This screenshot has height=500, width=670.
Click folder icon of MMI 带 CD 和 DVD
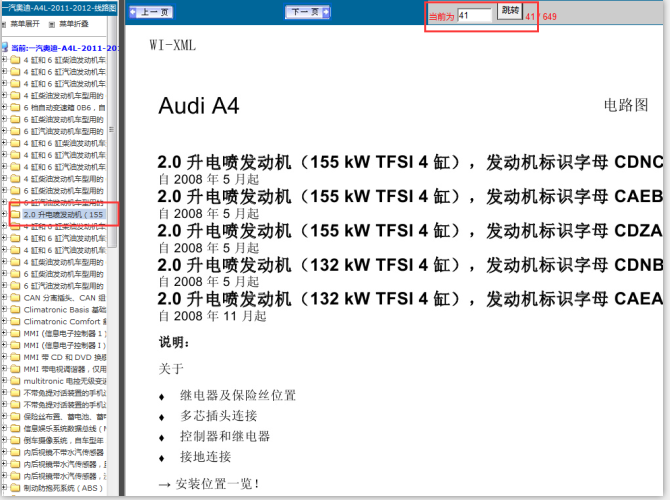point(15,357)
